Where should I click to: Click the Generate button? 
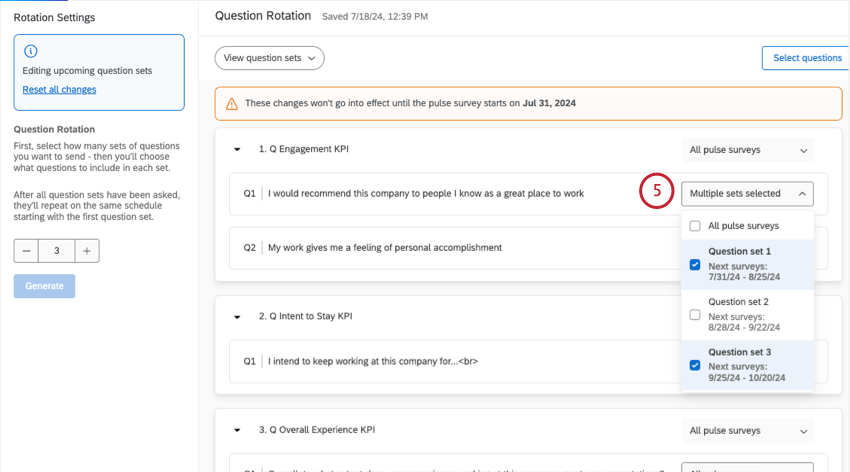pos(44,286)
